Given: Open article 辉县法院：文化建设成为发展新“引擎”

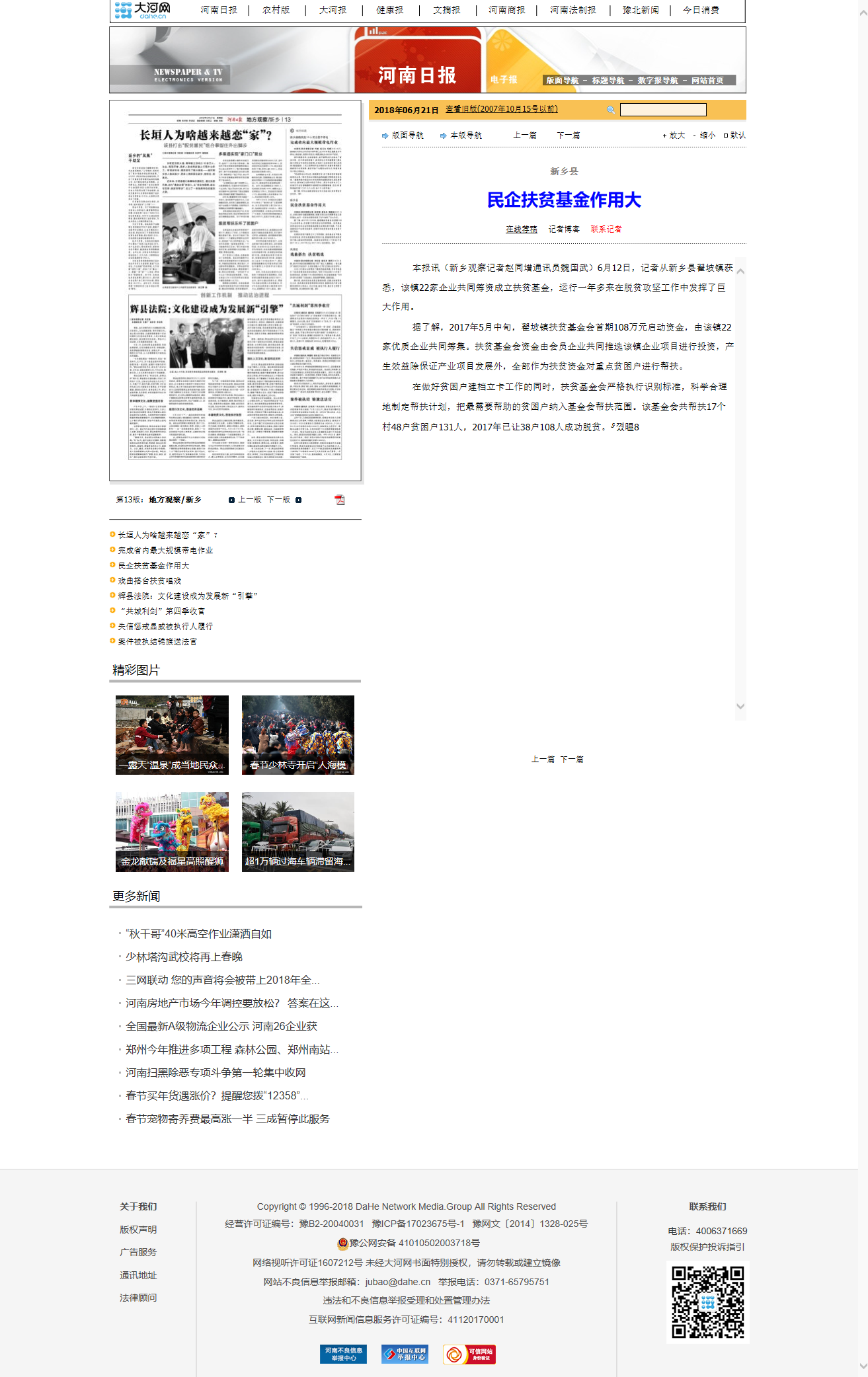Looking at the screenshot, I should coord(188,596).
